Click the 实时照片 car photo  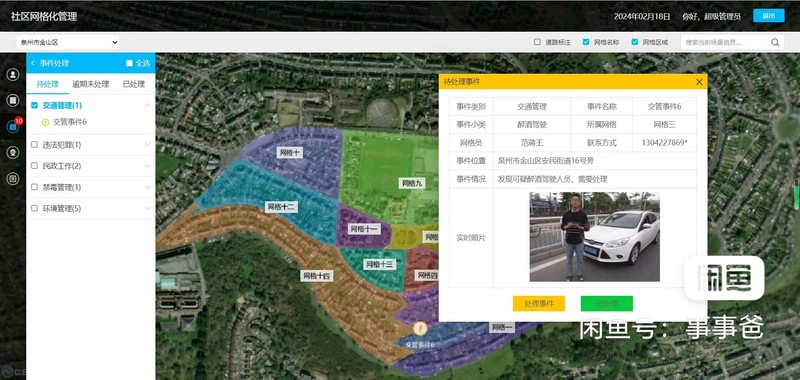pos(594,237)
